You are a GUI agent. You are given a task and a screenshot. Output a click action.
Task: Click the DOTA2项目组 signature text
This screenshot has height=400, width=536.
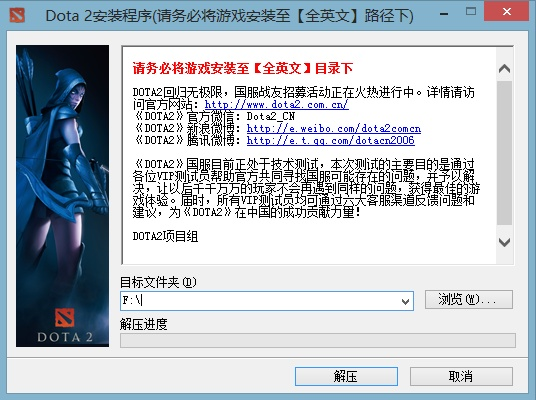point(165,236)
